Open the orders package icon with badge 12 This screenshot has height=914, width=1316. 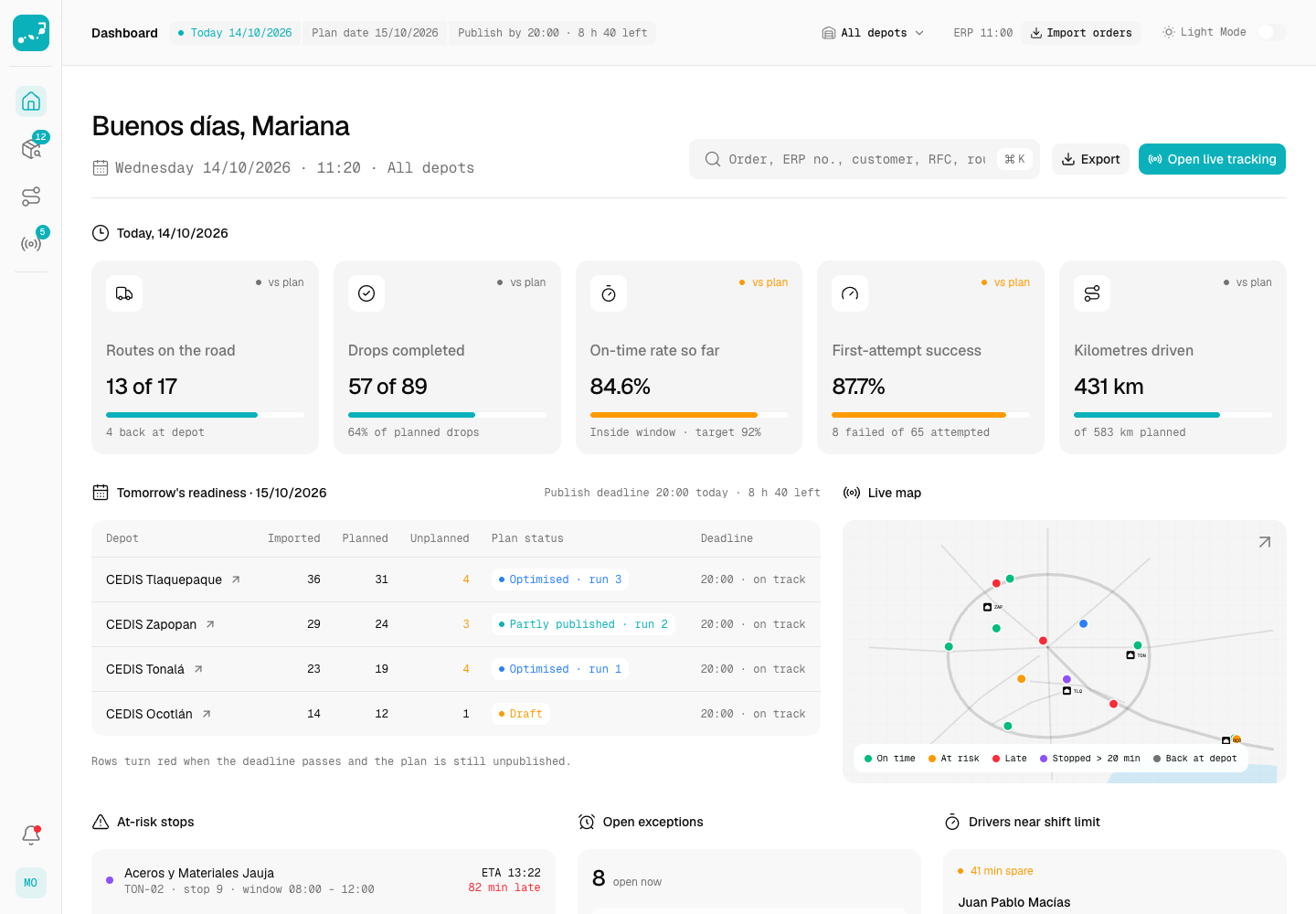[x=31, y=149]
